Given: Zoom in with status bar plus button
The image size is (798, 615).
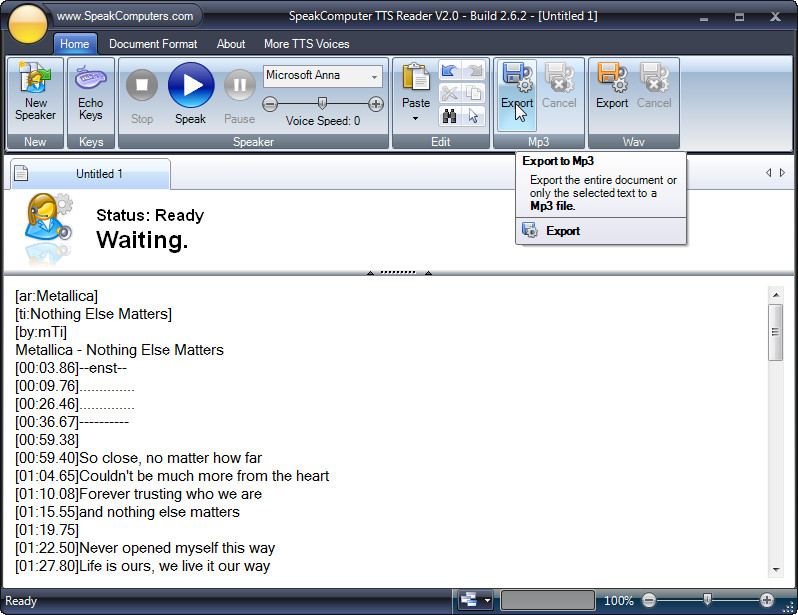Looking at the screenshot, I should pos(767,600).
